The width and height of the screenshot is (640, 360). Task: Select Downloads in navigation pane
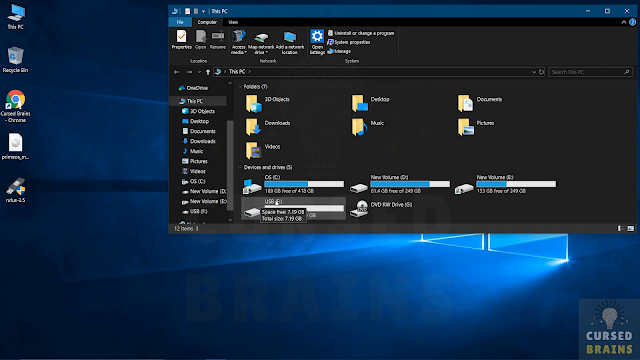point(202,141)
